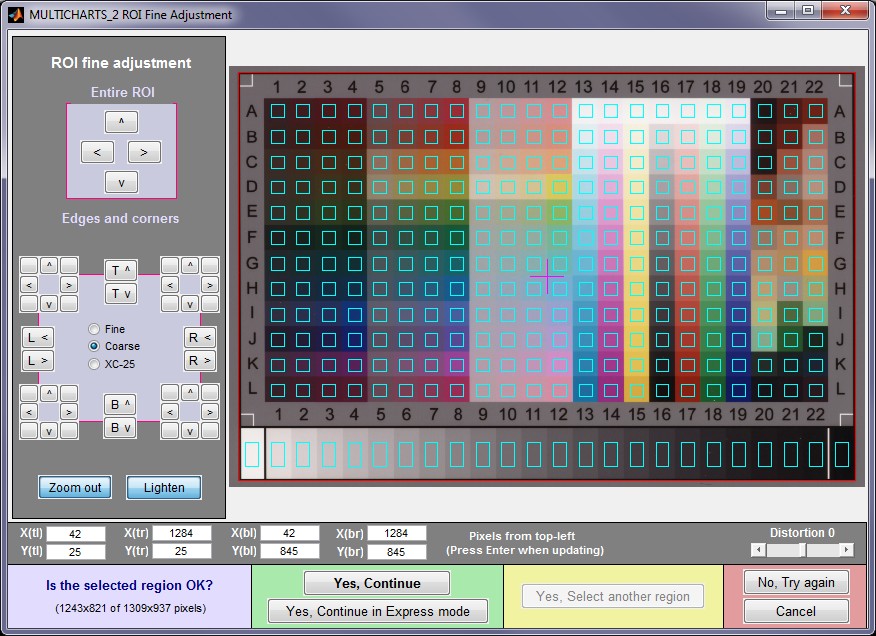Edit the Y(bl) coordinate field
876x636 pixels.
point(289,551)
